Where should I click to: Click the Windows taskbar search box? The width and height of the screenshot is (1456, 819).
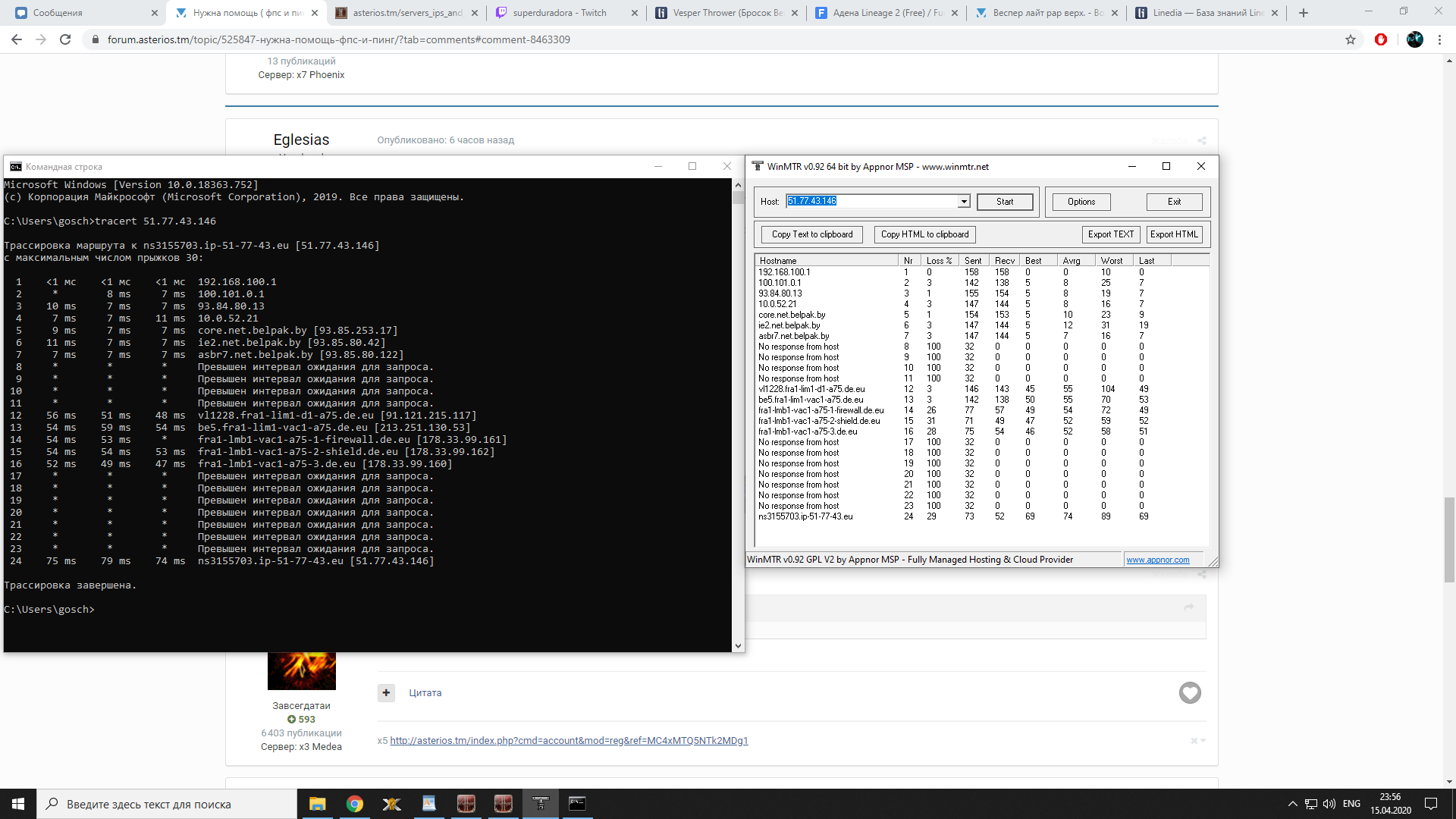(167, 804)
